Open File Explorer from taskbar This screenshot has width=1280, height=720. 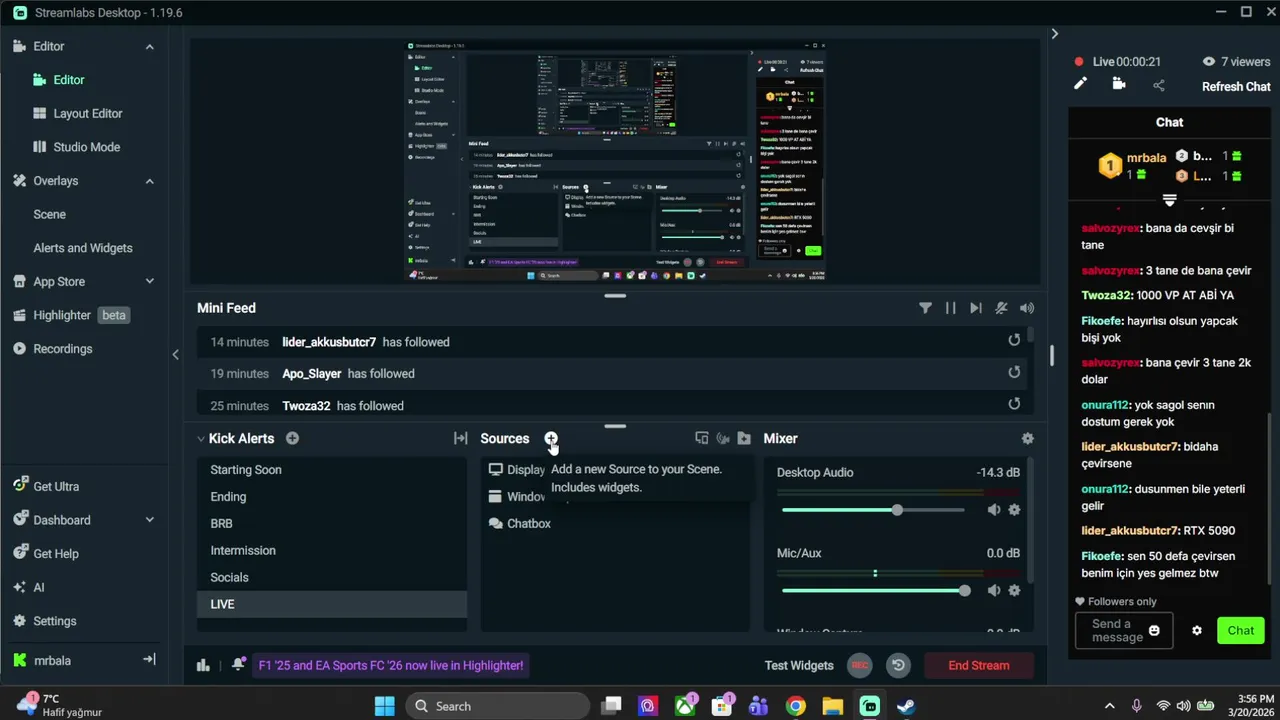coord(832,706)
